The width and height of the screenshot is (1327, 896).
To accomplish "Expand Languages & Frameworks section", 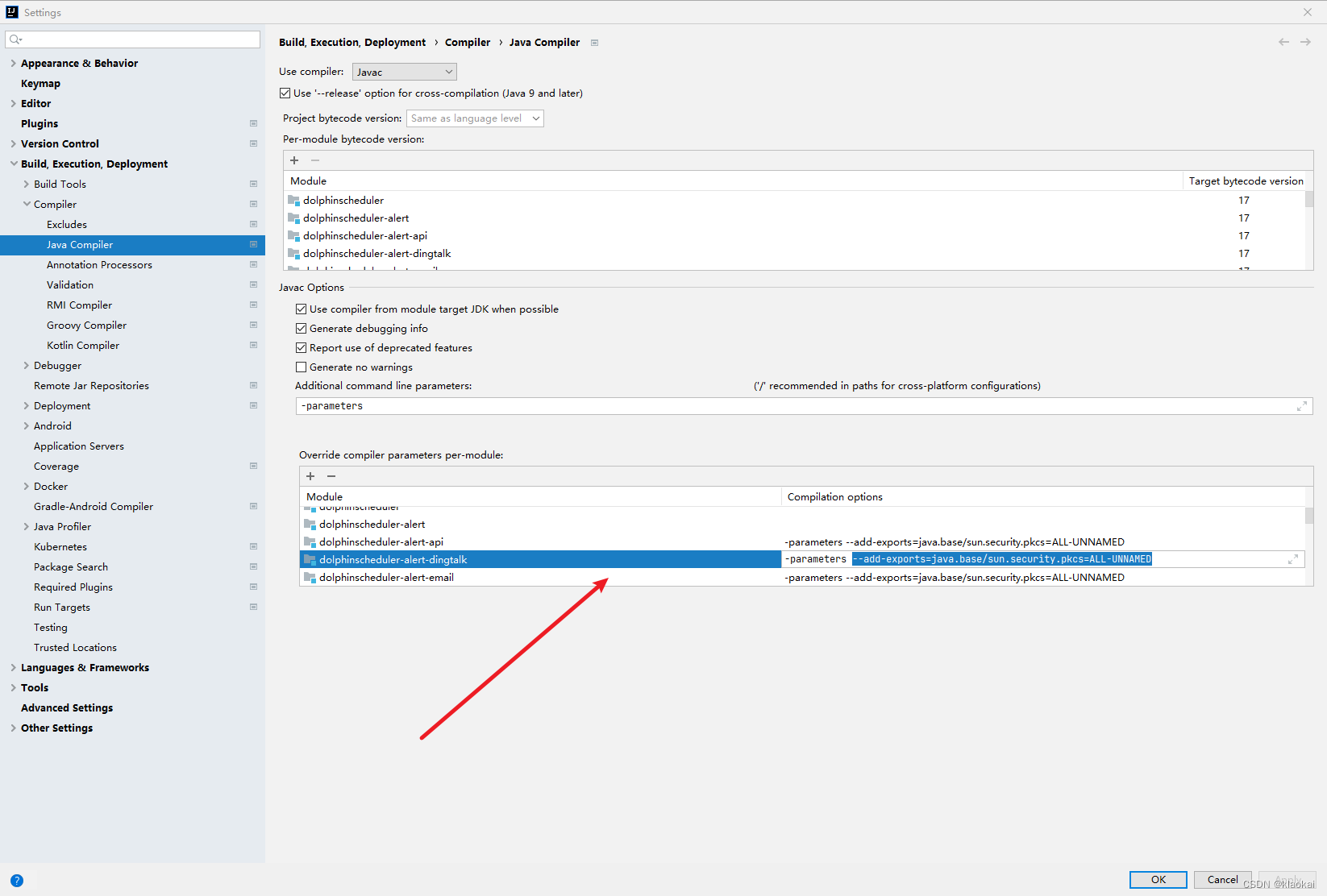I will pyautogui.click(x=13, y=667).
